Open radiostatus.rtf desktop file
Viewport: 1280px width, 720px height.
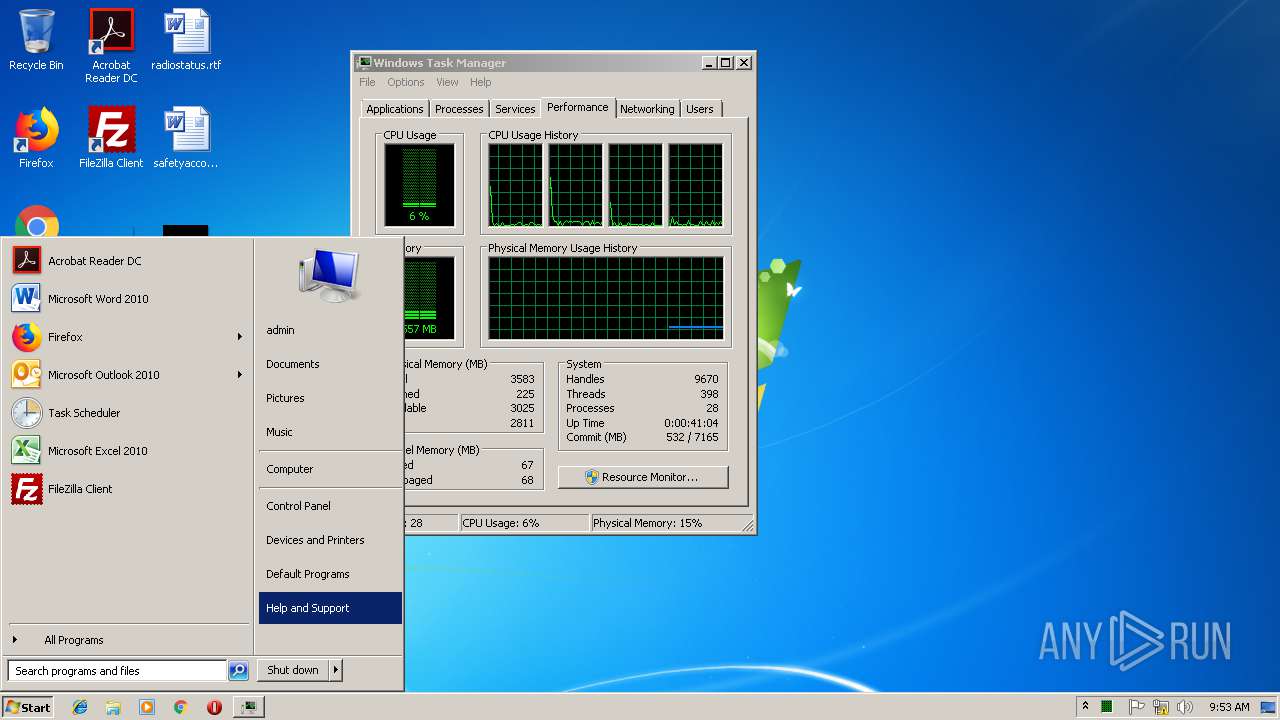click(x=186, y=40)
